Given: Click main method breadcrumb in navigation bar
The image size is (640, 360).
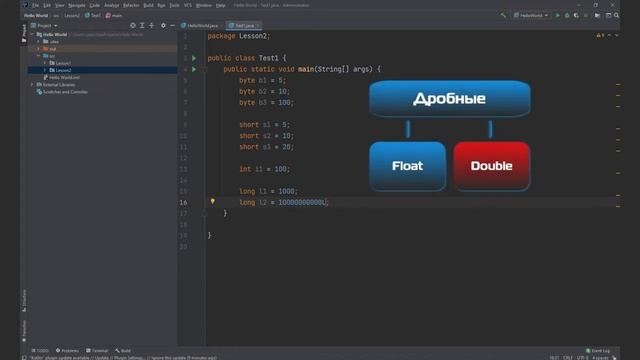Looking at the screenshot, I should tap(114, 16).
